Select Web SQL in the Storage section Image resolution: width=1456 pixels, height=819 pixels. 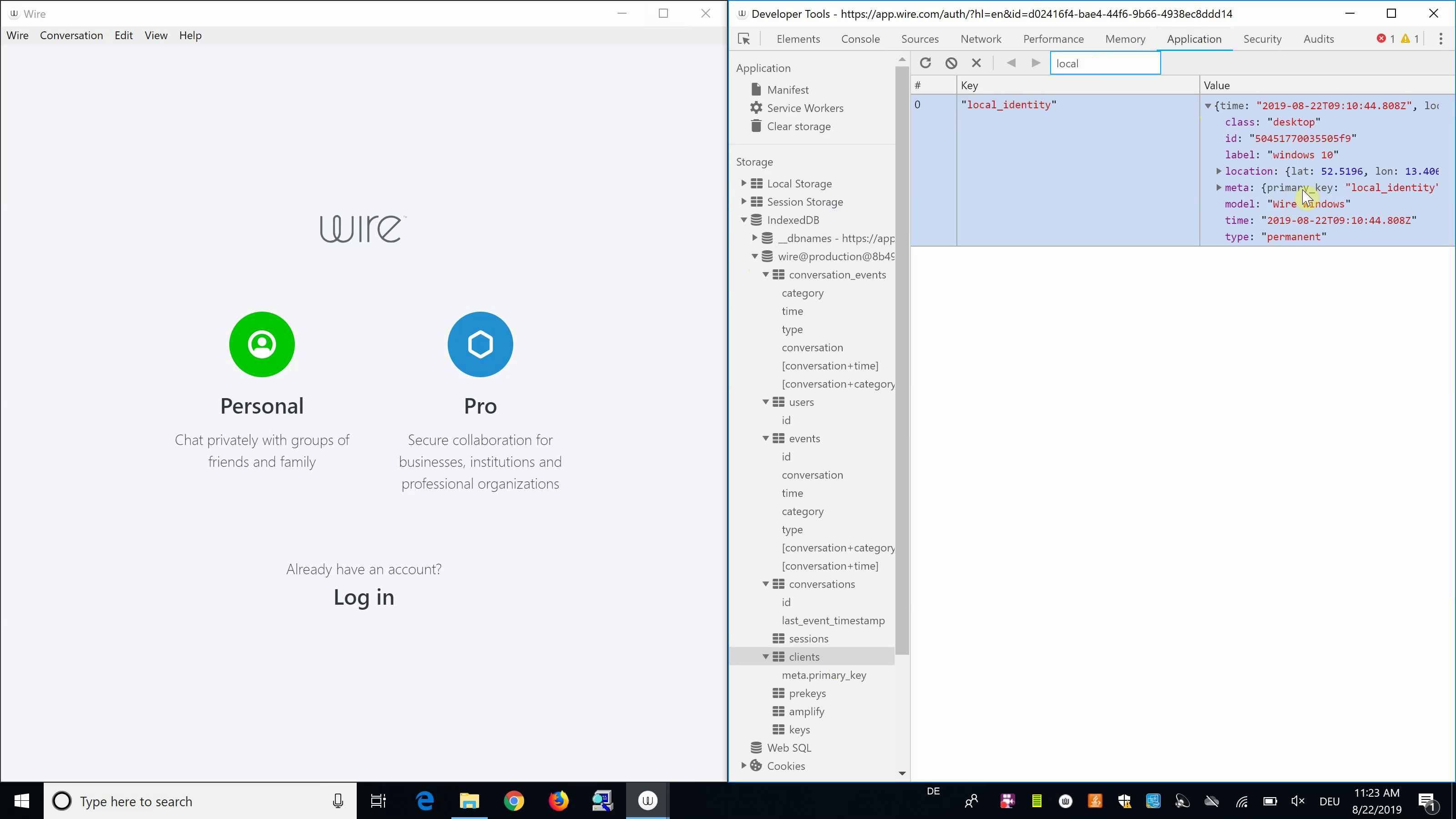[789, 747]
